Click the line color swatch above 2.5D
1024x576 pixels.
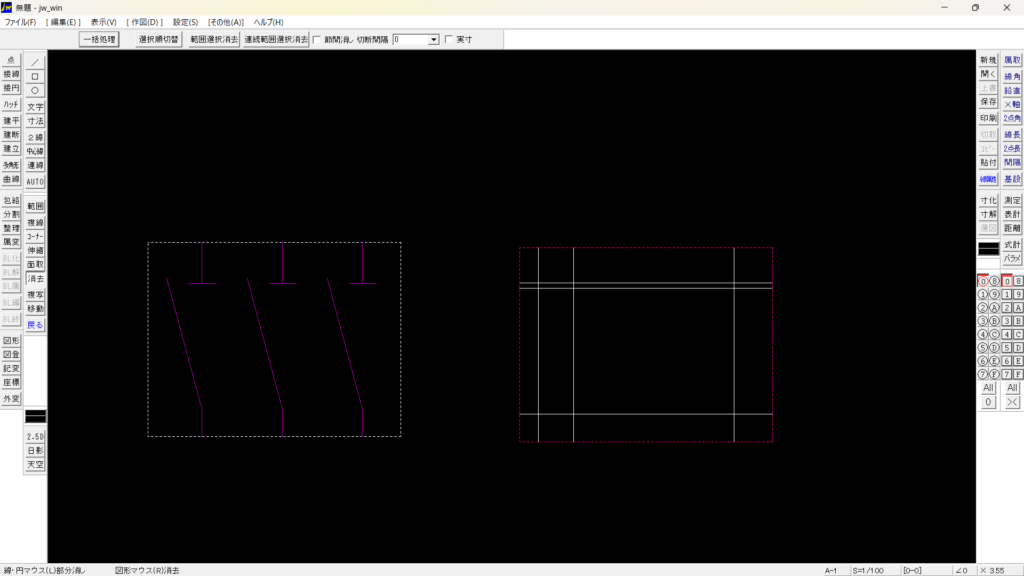point(35,416)
